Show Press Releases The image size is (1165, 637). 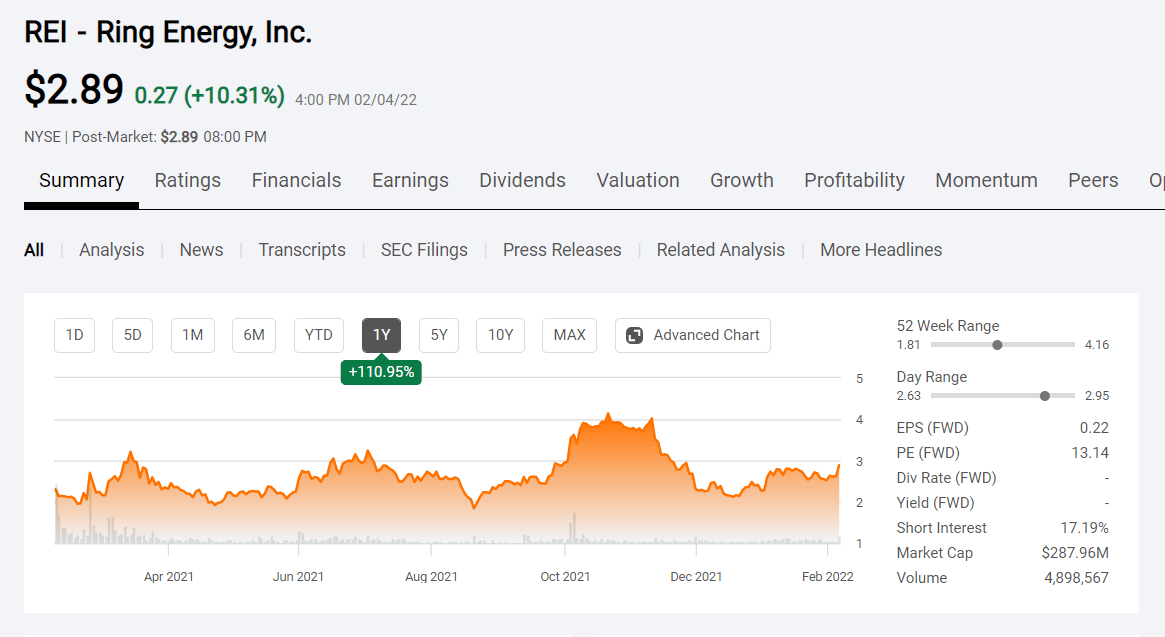click(562, 250)
